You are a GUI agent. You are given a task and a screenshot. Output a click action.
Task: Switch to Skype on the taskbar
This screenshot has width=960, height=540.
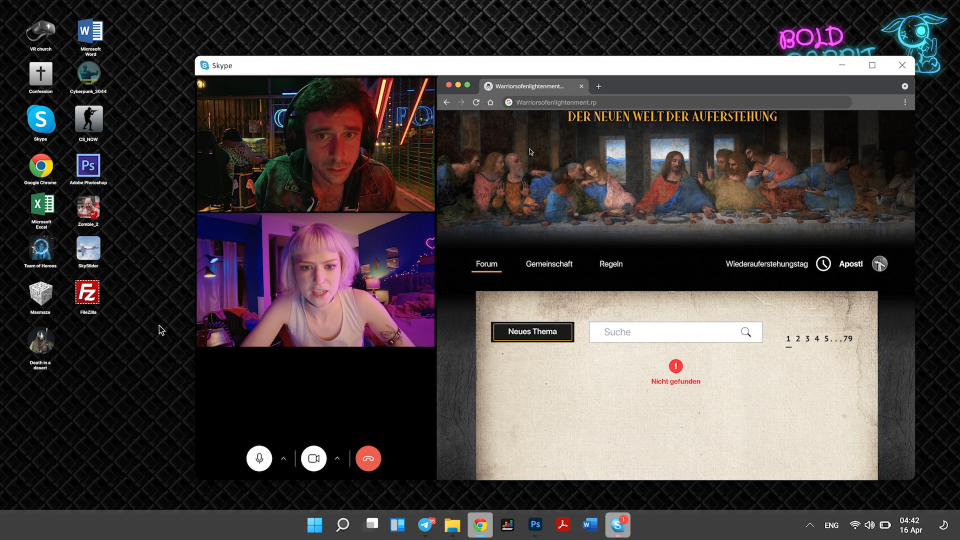[x=617, y=525]
